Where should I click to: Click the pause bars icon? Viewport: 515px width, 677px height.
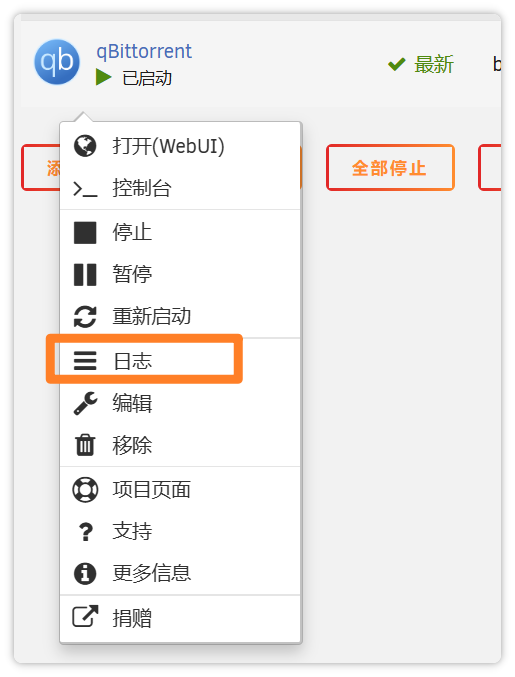tap(85, 275)
